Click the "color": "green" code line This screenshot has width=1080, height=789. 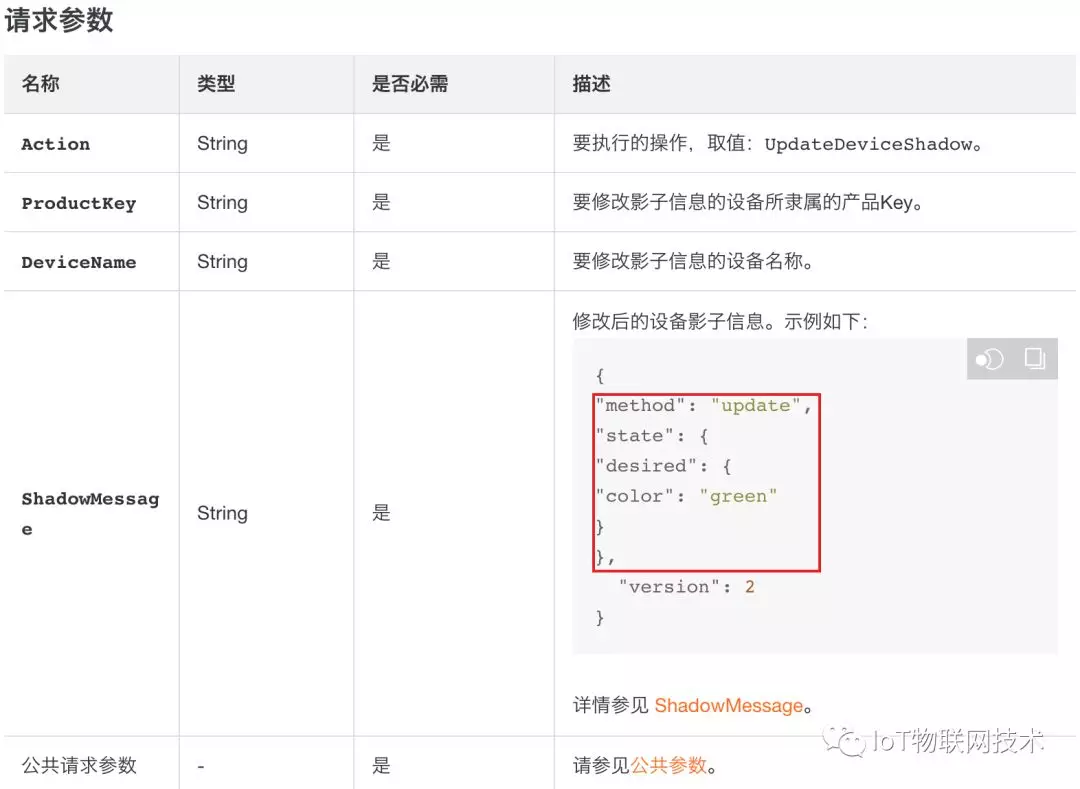pos(687,496)
